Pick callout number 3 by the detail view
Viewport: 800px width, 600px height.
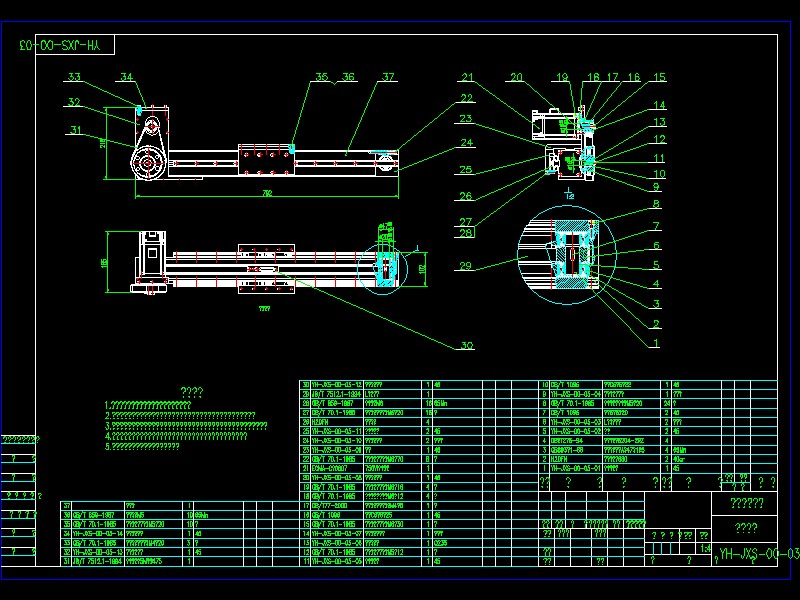(656, 304)
